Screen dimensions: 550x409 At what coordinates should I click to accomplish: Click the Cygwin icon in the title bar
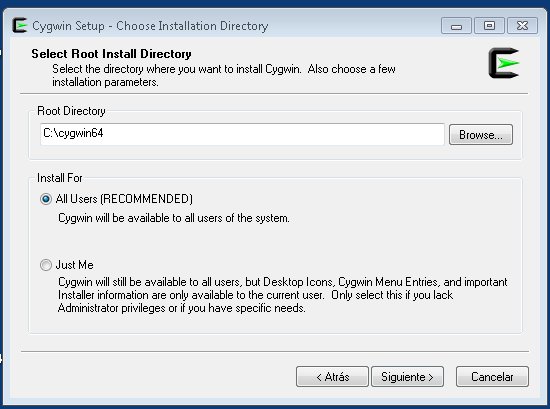pos(20,26)
